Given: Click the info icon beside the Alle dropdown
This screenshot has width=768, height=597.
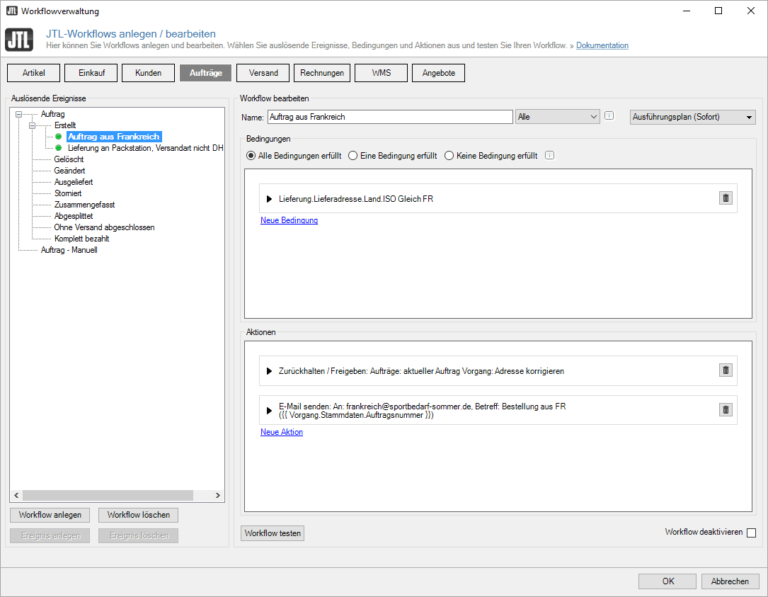Looking at the screenshot, I should pos(609,117).
